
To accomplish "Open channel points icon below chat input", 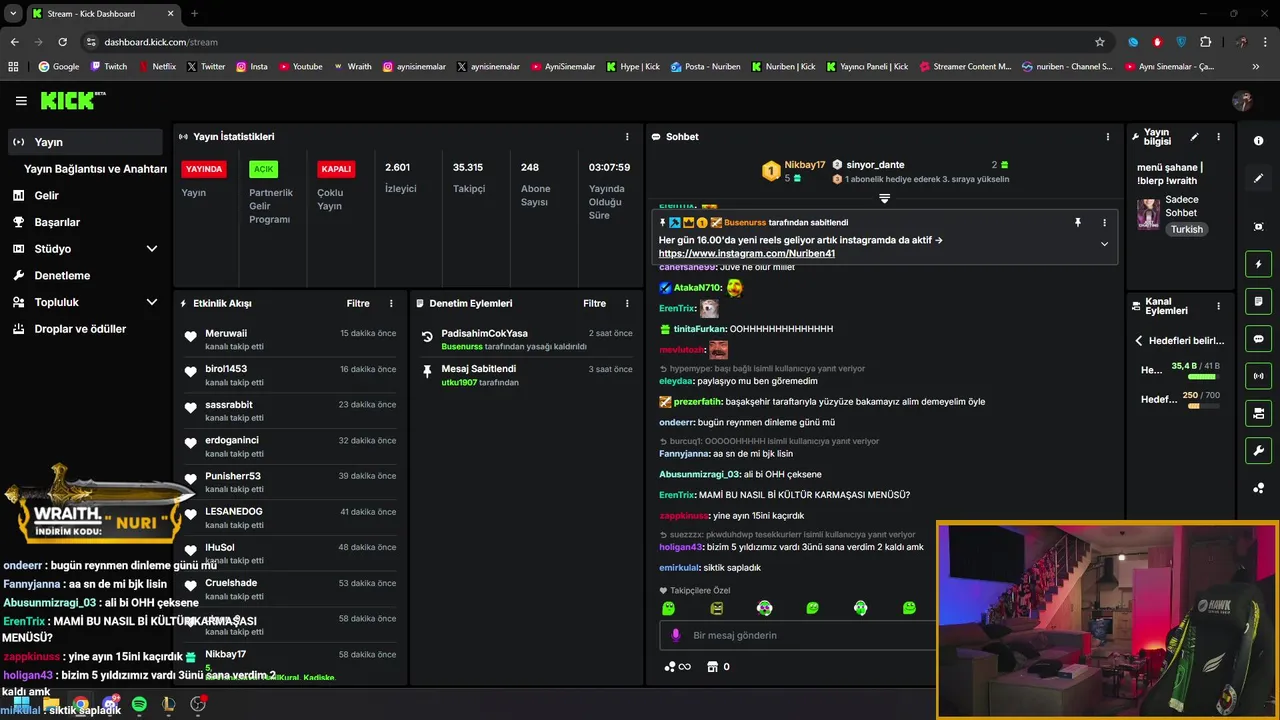I will pyautogui.click(x=677, y=667).
